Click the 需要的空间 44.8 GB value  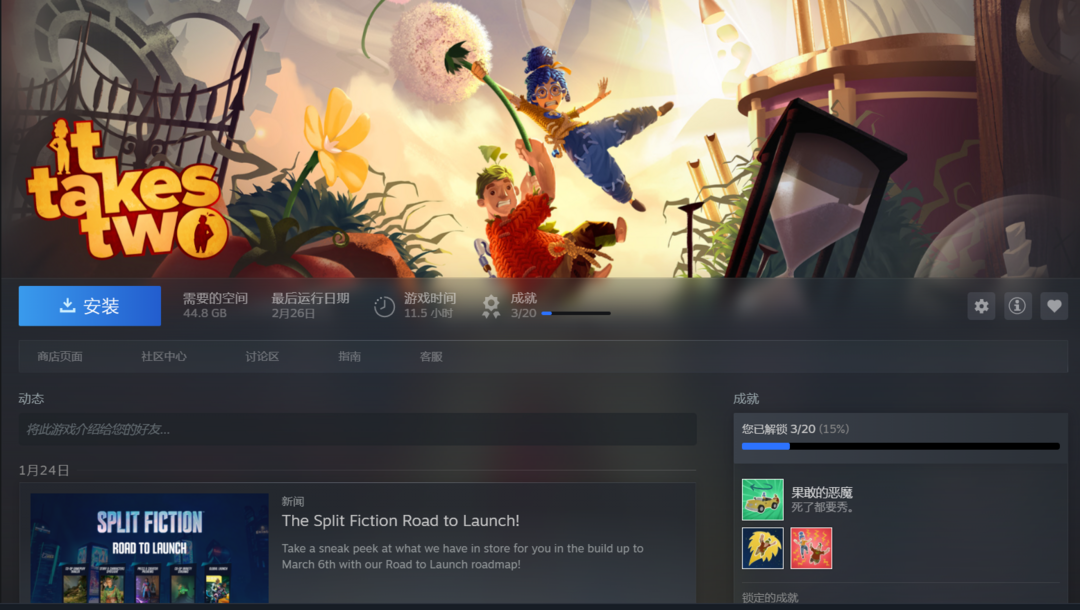(205, 313)
